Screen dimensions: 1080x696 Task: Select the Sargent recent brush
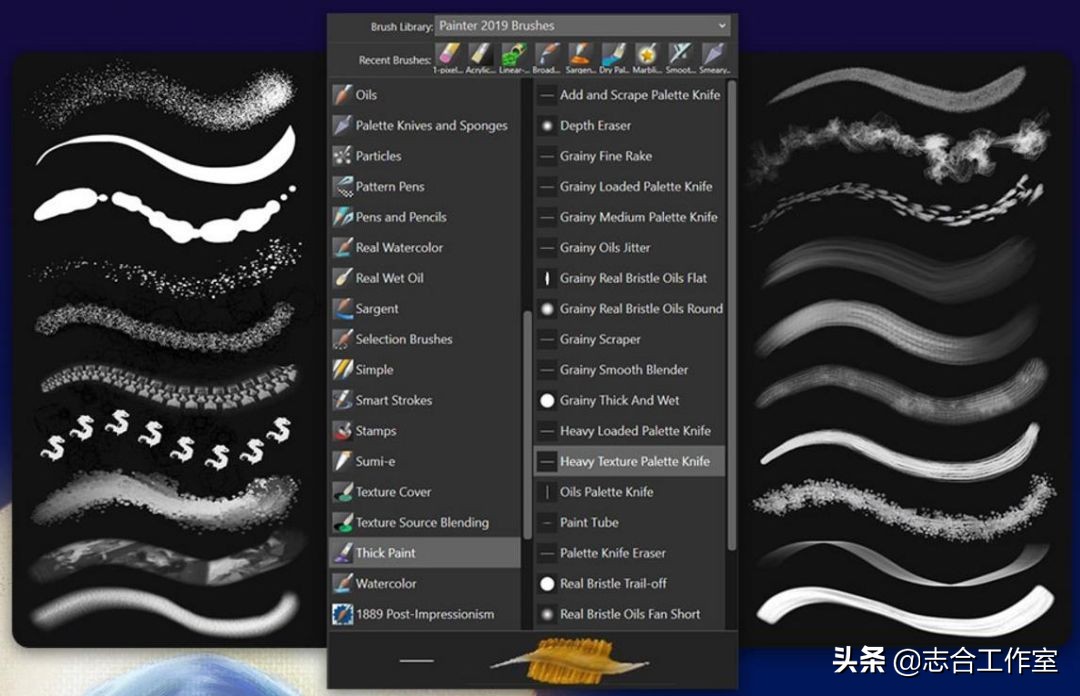point(580,58)
